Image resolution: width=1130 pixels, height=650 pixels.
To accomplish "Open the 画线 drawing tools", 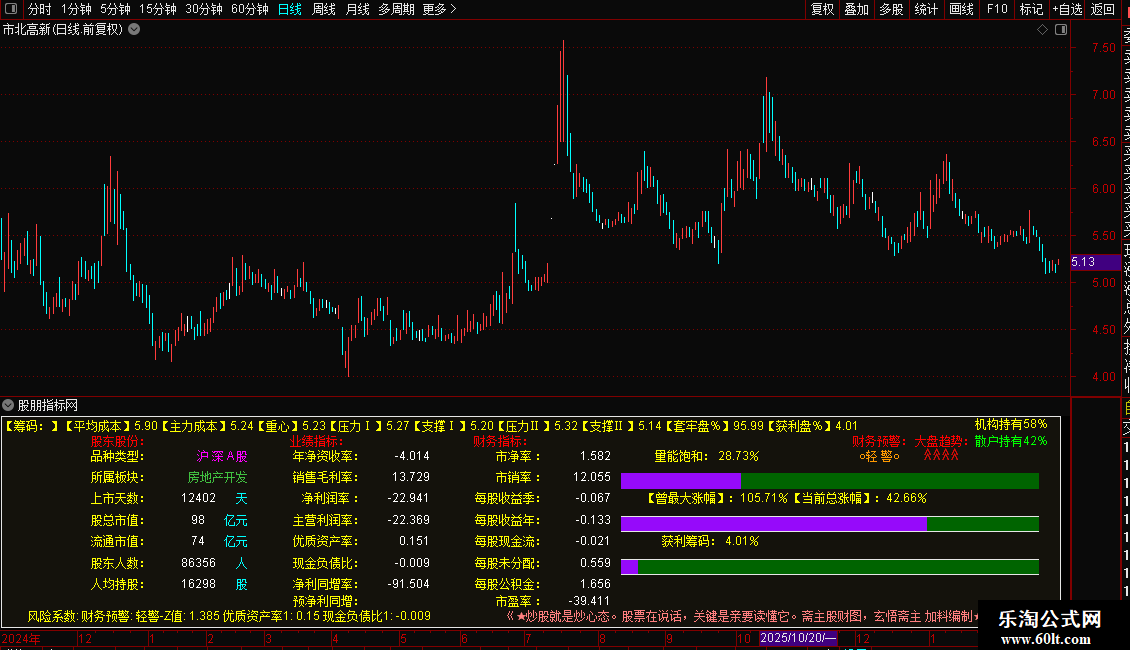I will (961, 9).
